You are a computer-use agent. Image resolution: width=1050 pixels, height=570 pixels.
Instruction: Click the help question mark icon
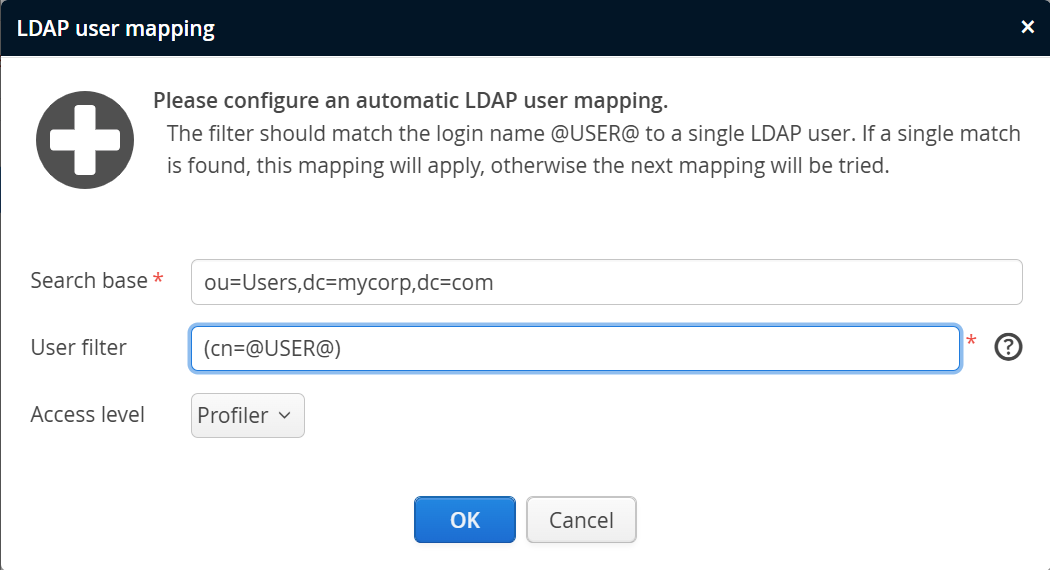pos(1009,348)
